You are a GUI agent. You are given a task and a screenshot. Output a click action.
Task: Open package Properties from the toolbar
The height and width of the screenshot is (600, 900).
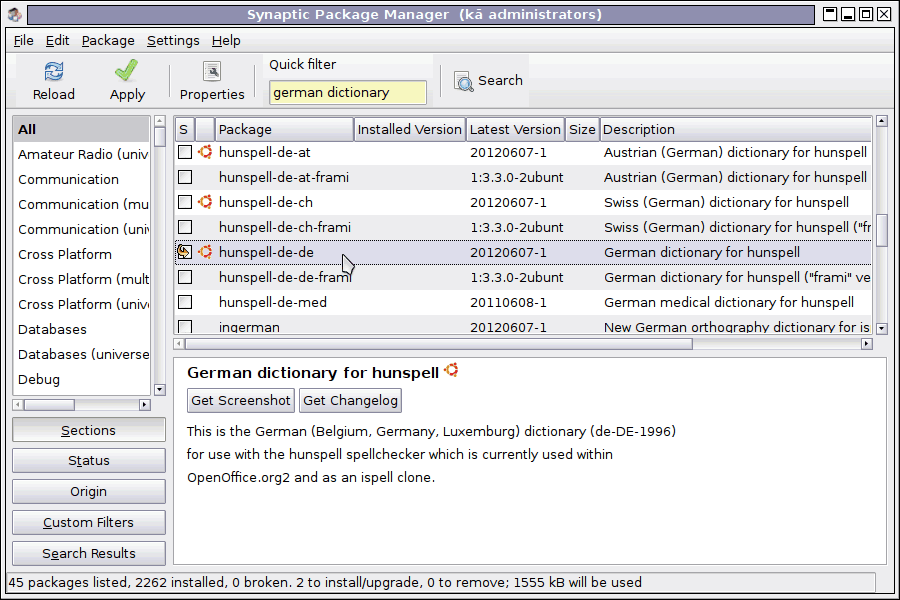coord(212,80)
